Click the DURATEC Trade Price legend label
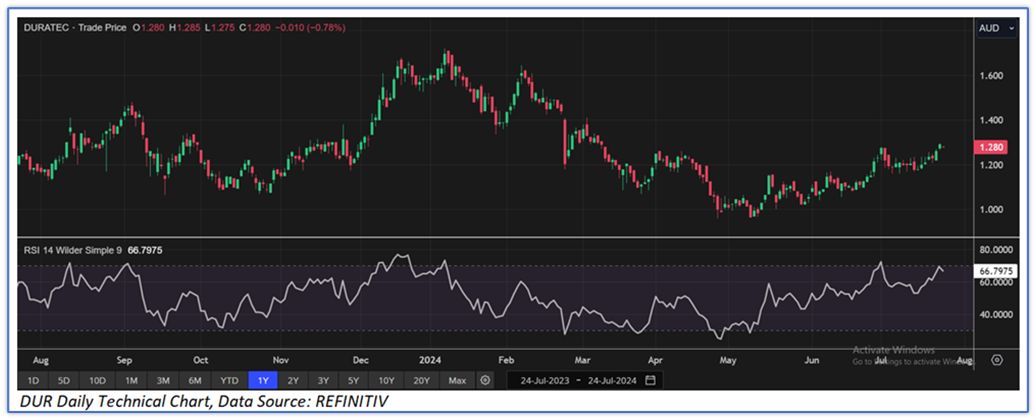Image resolution: width=1036 pixels, height=420 pixels. click(77, 27)
